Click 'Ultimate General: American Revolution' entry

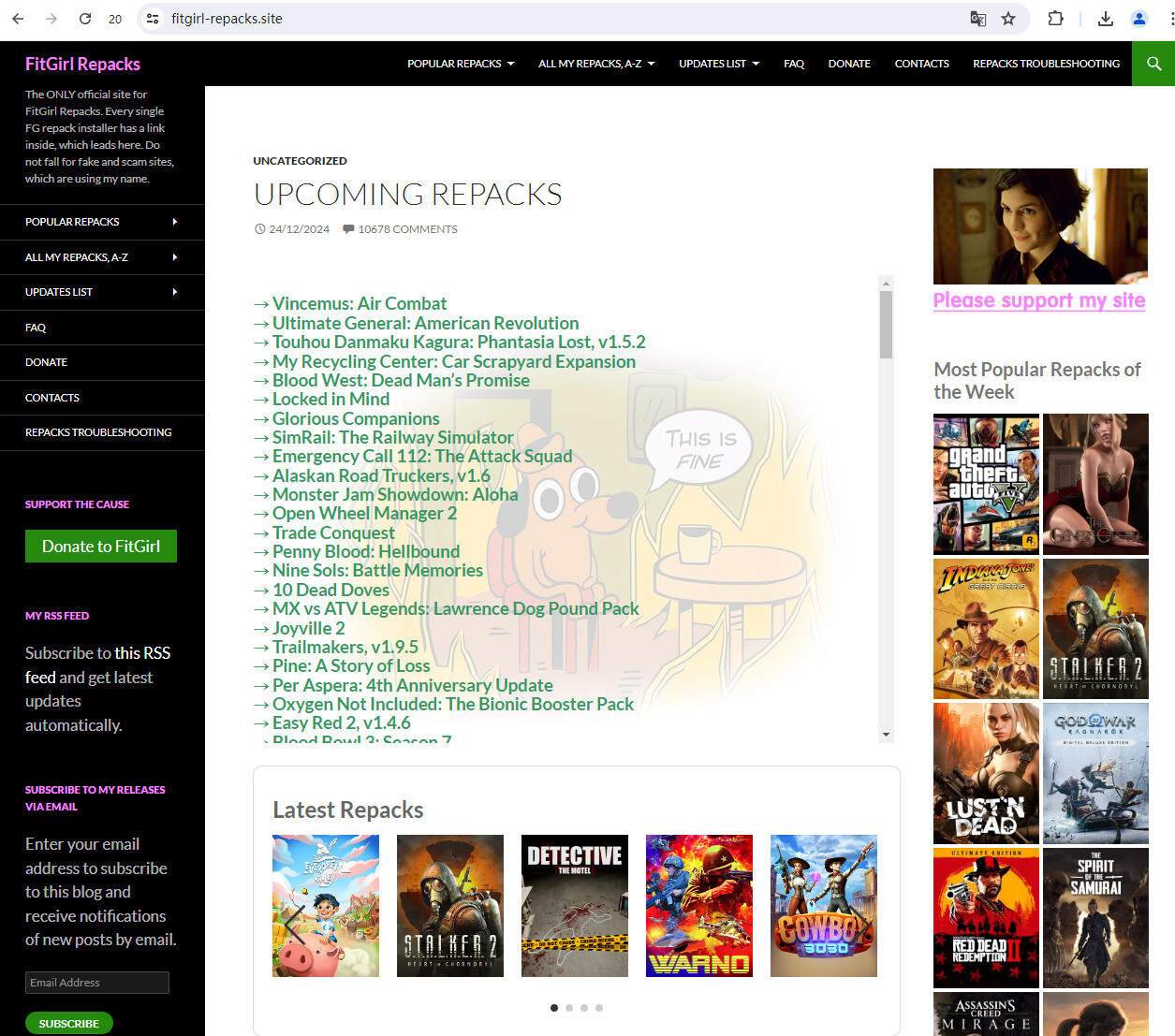pyautogui.click(x=426, y=323)
